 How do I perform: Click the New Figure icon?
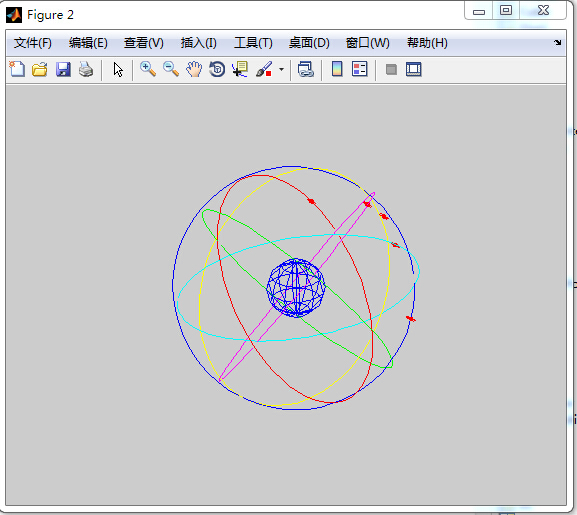pos(17,69)
